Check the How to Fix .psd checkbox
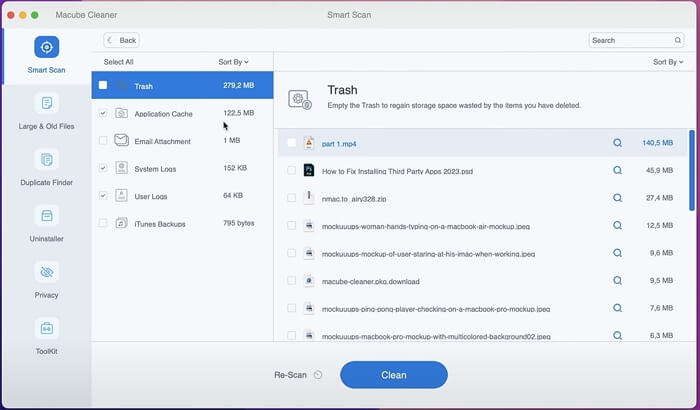Screen dimensions: 700x410 pos(292,170)
